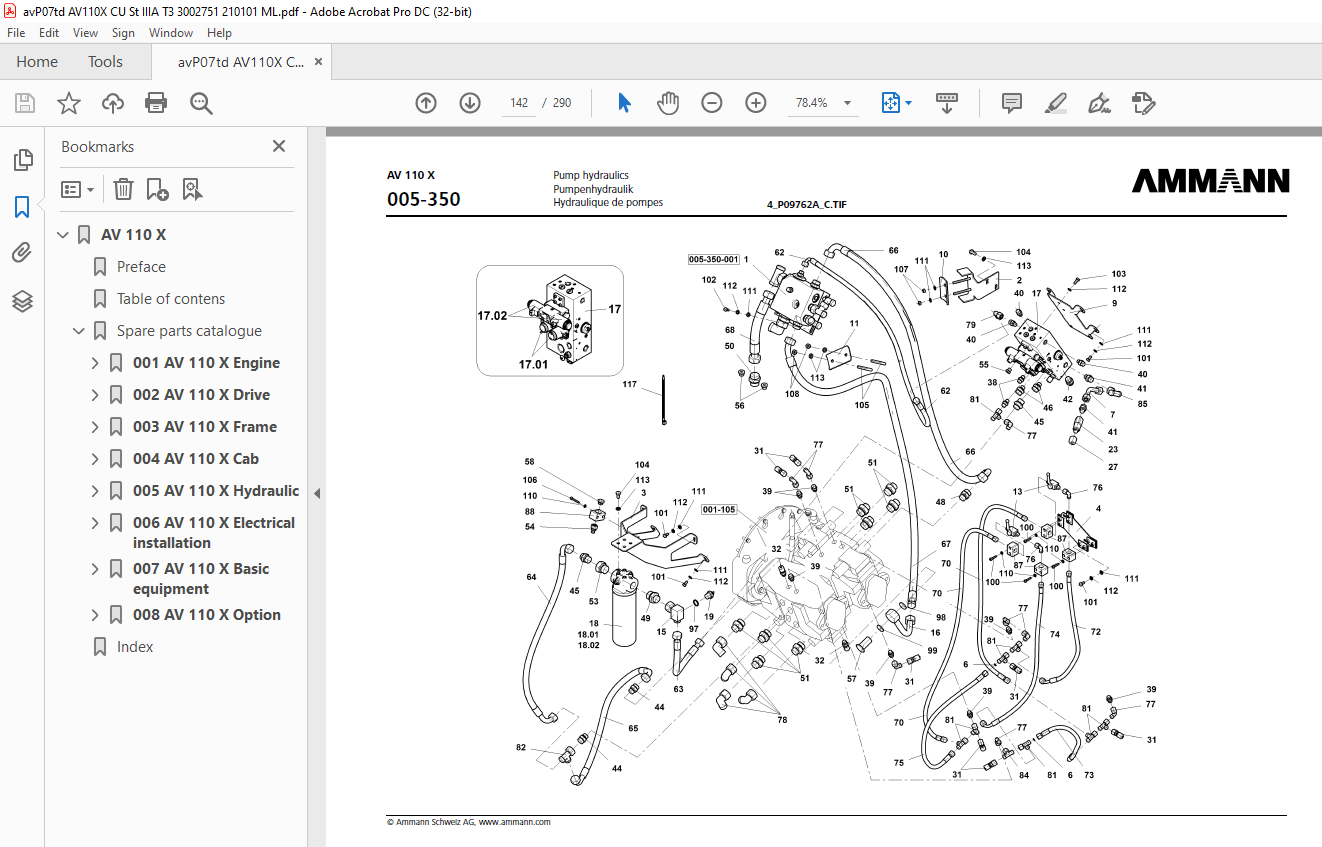Click the page number input field
1322x847 pixels.
(519, 103)
